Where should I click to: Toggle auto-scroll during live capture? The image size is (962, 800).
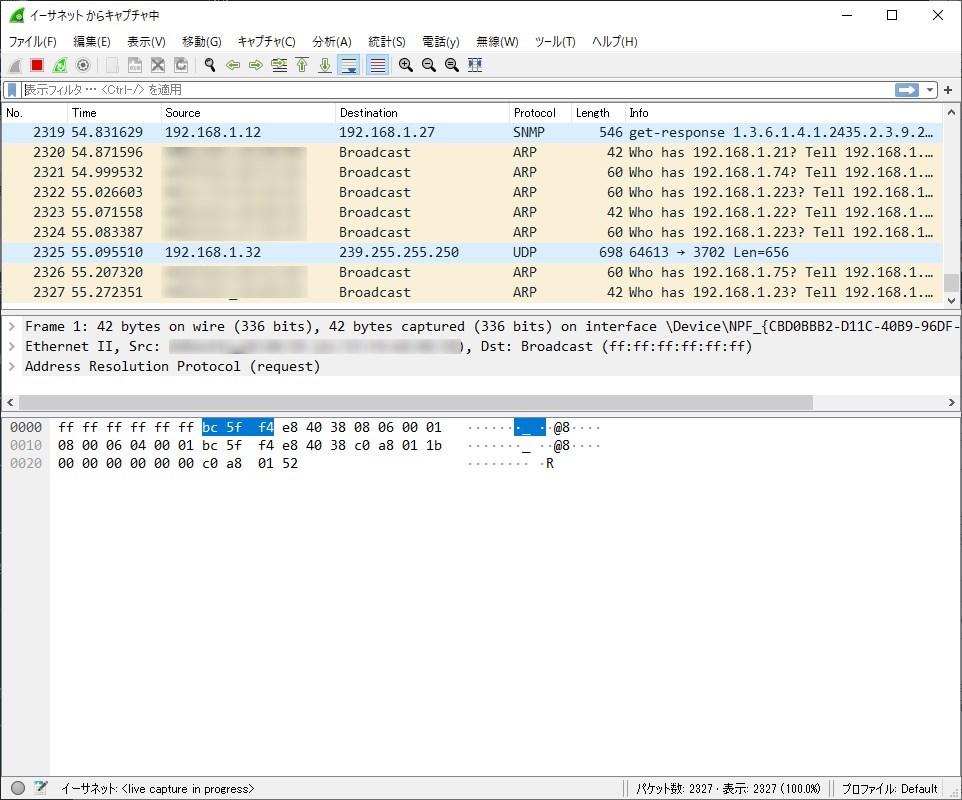tap(349, 65)
